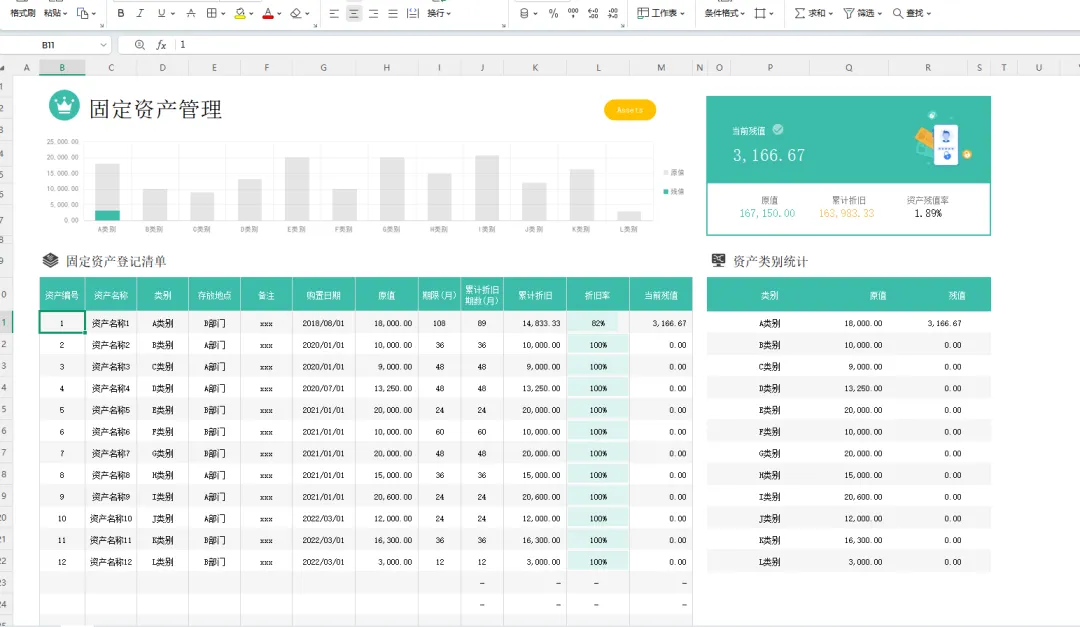Image resolution: width=1080 pixels, height=627 pixels.
Task: Align text to the left
Action: 334,13
